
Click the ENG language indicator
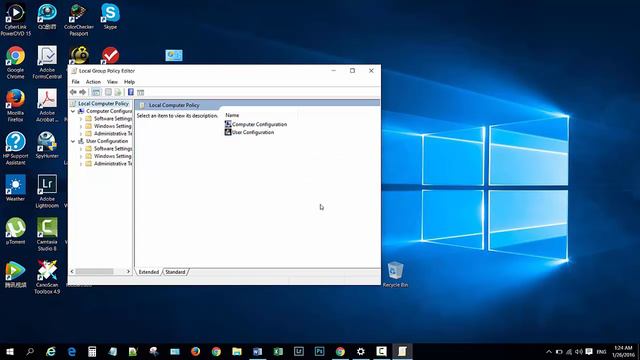601,351
